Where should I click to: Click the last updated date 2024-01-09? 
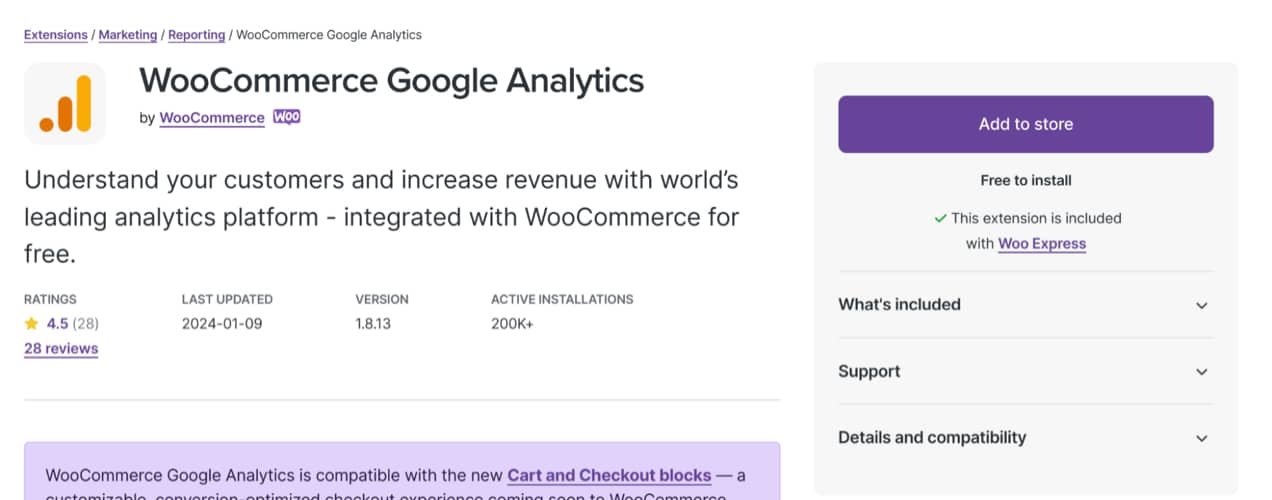click(x=220, y=324)
